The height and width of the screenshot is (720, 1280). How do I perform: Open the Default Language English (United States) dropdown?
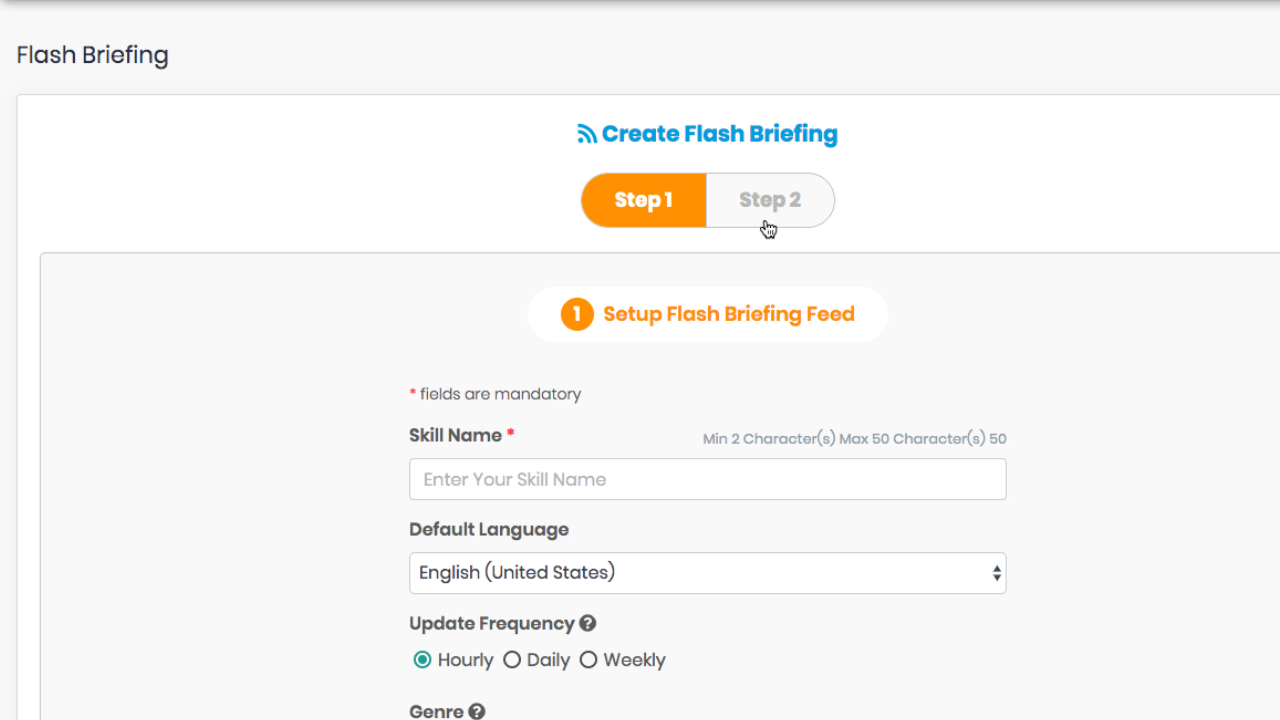coord(707,573)
